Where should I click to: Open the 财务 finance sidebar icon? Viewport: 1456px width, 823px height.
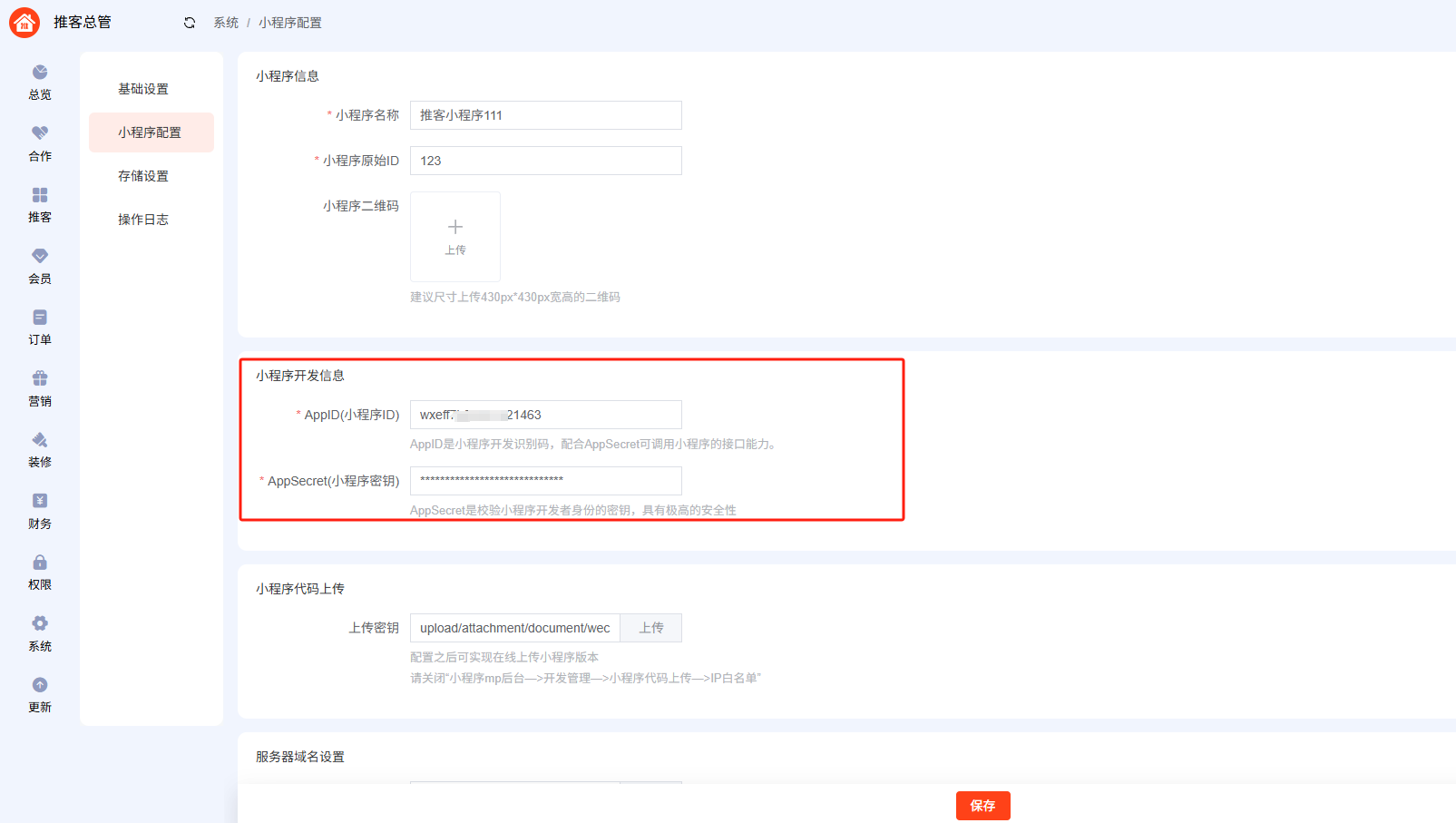point(40,501)
